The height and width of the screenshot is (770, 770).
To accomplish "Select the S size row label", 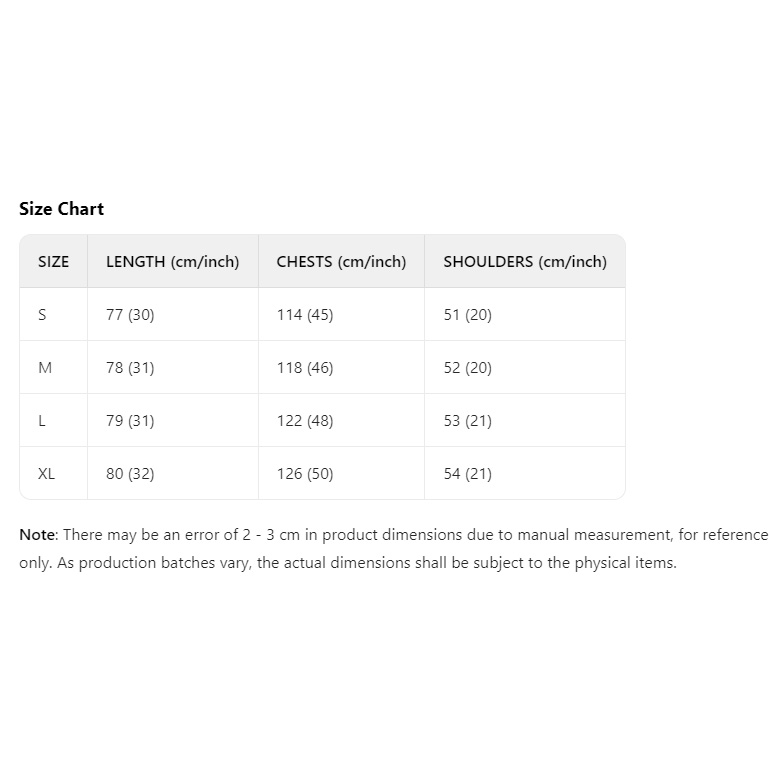I will 42,314.
